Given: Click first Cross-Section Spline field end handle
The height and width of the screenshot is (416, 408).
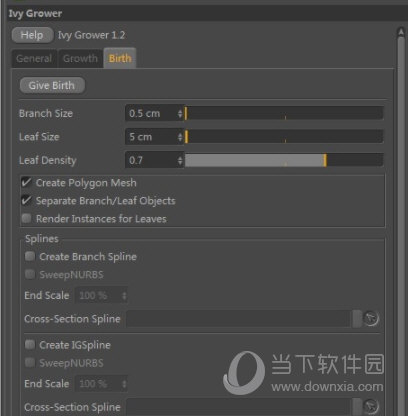Looking at the screenshot, I should tap(357, 319).
